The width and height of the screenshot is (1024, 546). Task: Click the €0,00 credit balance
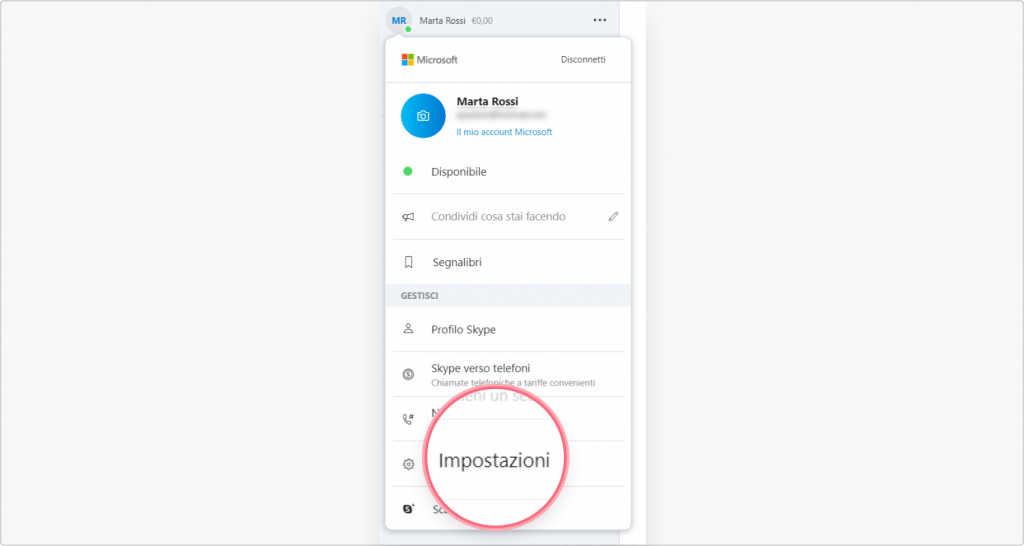tap(482, 21)
